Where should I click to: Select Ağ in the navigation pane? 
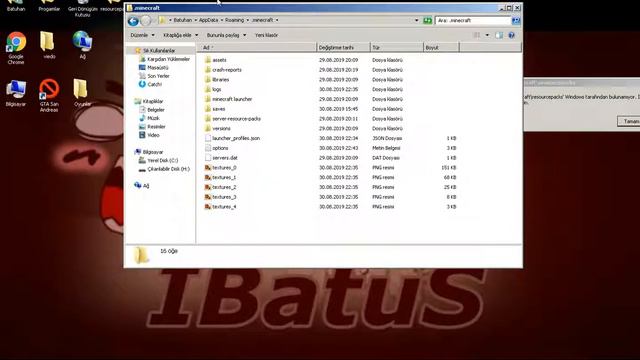(146, 186)
